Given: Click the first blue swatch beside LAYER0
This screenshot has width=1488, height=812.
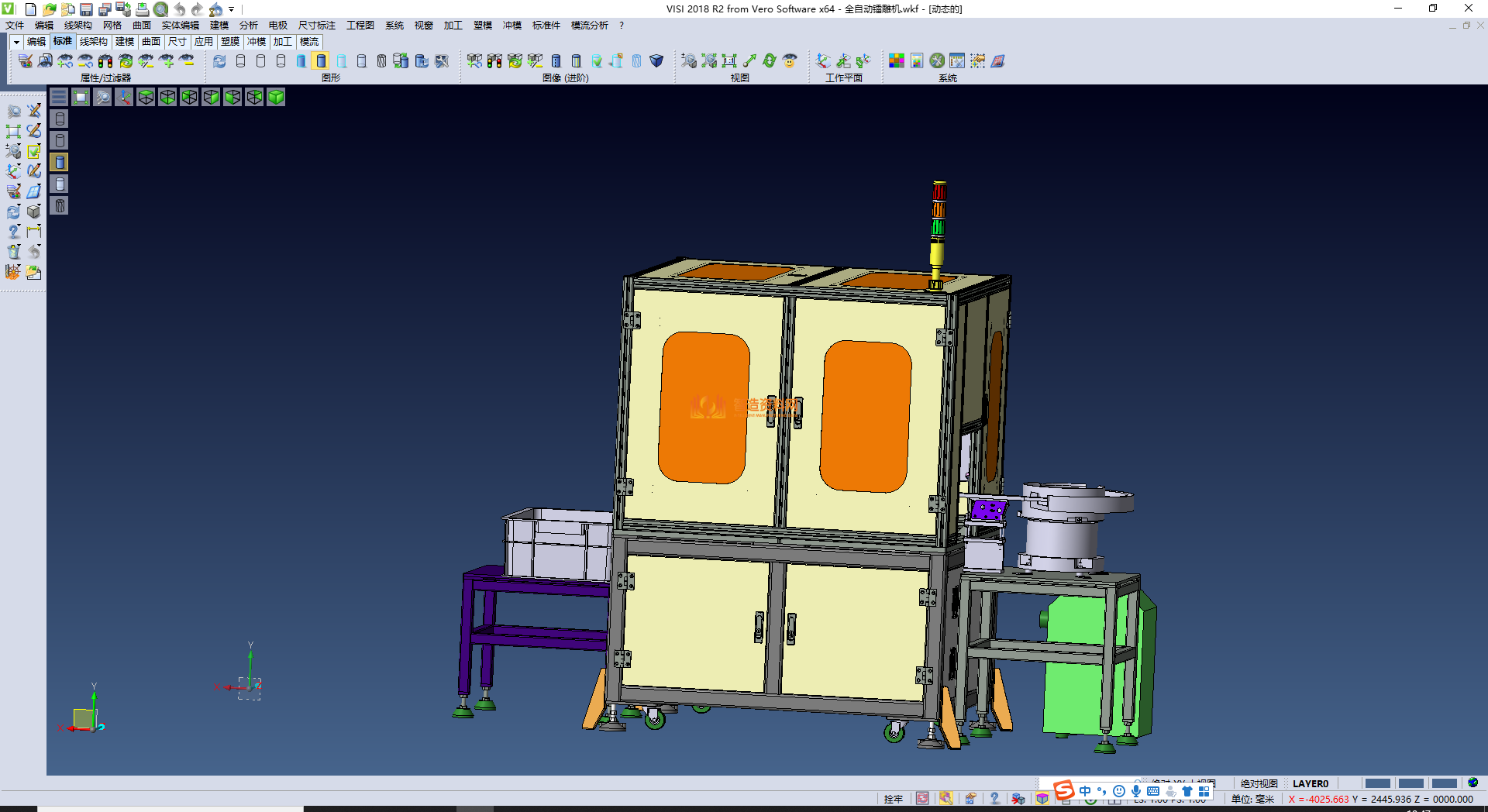Looking at the screenshot, I should click(x=1377, y=783).
